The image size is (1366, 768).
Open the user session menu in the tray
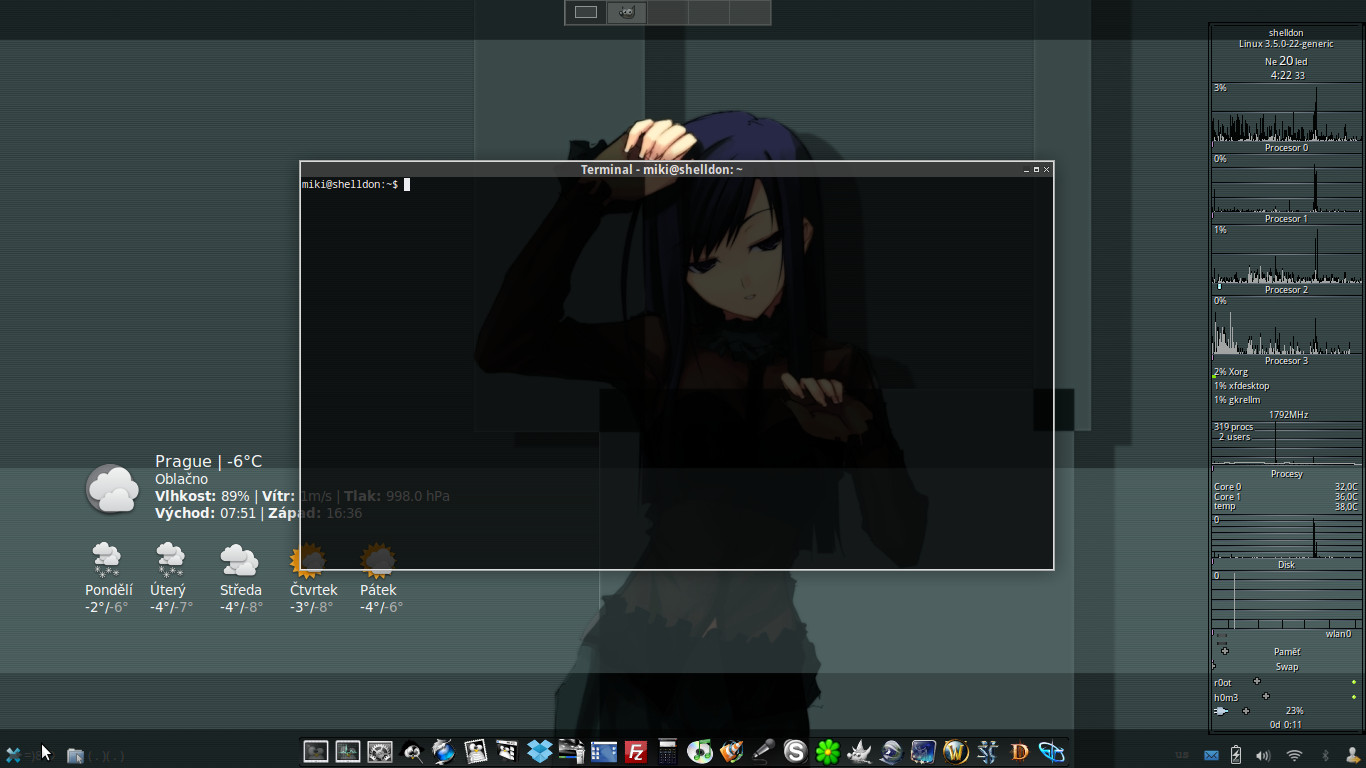[1352, 755]
